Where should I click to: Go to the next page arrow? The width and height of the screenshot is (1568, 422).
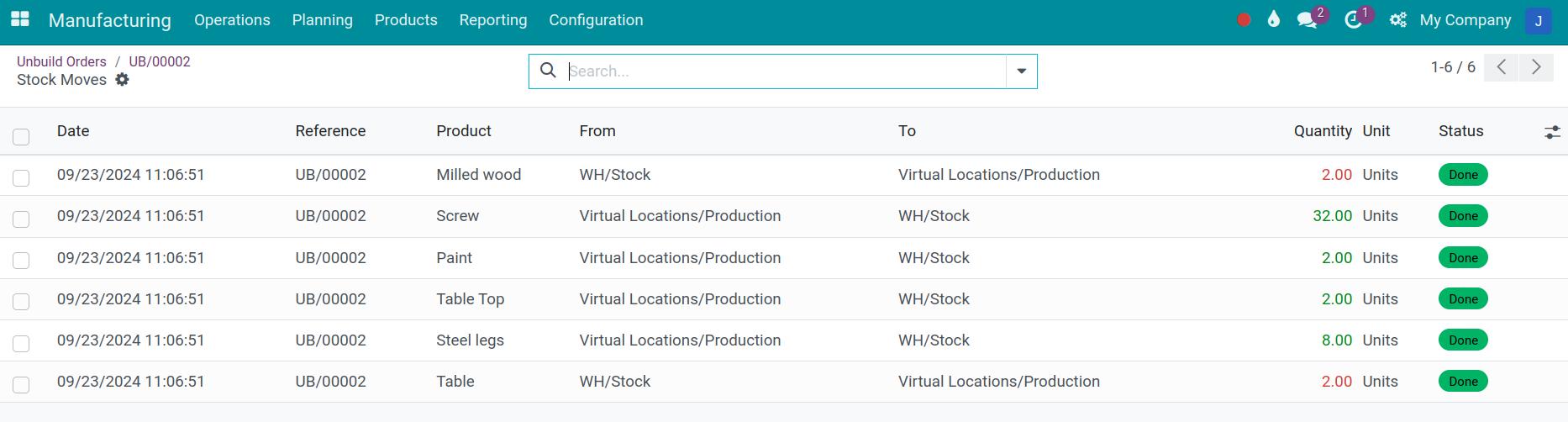[1536, 67]
